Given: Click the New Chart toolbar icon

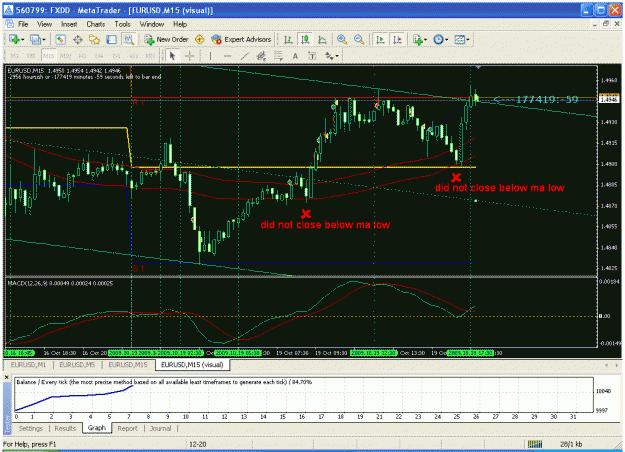Looking at the screenshot, I should (x=14, y=39).
